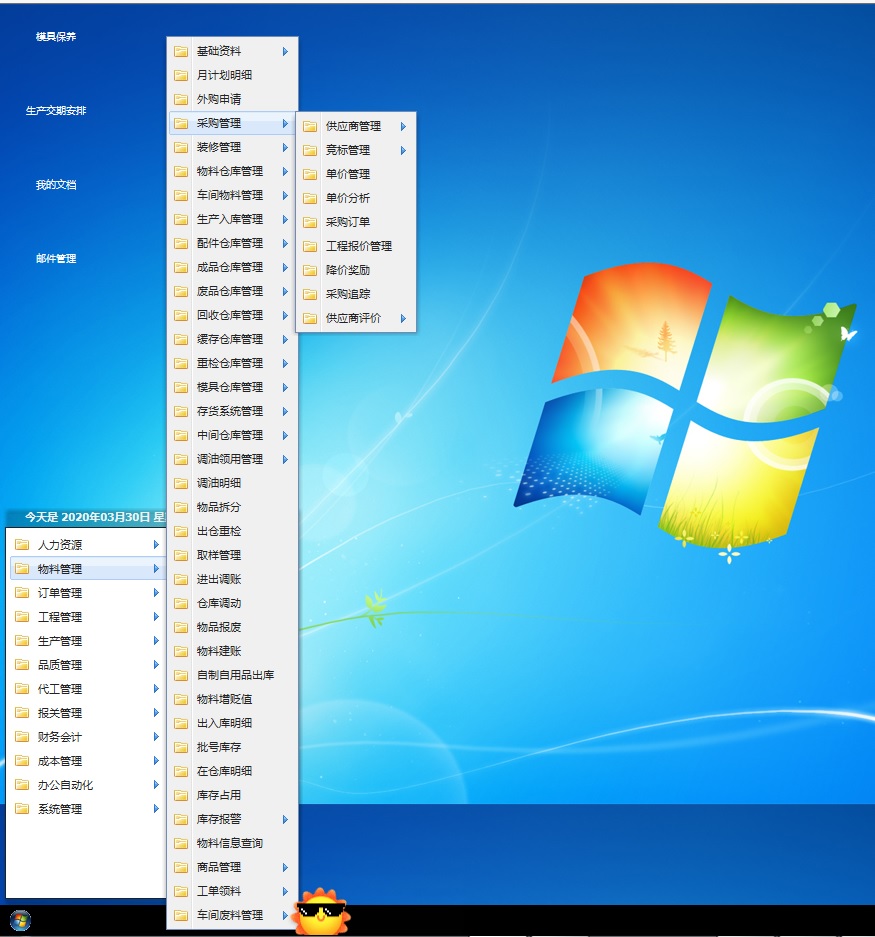Expand the 商品管理 submenu arrow
This screenshot has height=937, width=875.
click(285, 867)
